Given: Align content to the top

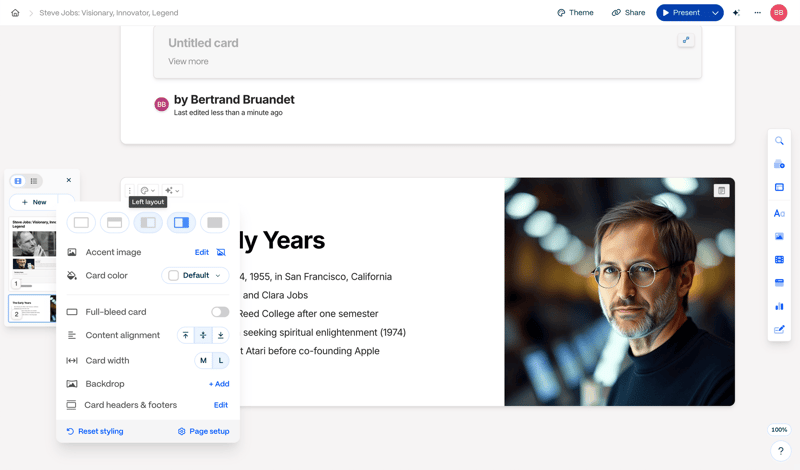Looking at the screenshot, I should [x=185, y=336].
